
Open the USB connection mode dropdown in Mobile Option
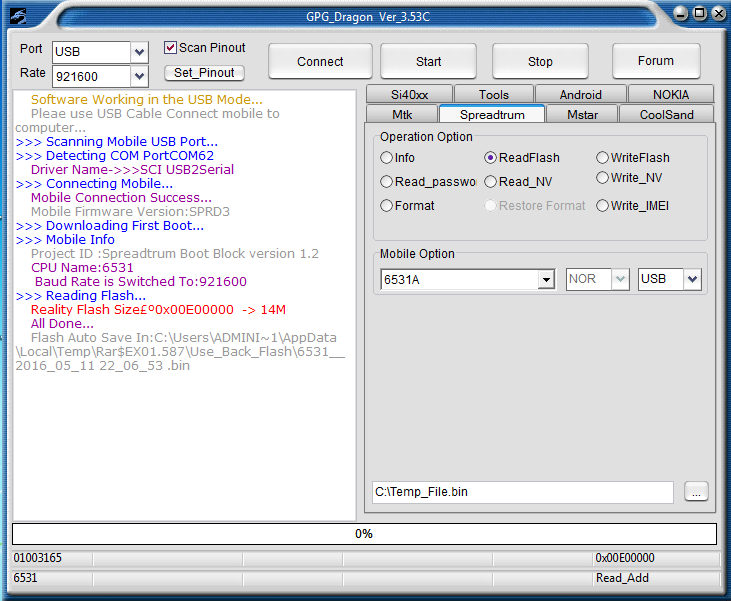(x=692, y=279)
